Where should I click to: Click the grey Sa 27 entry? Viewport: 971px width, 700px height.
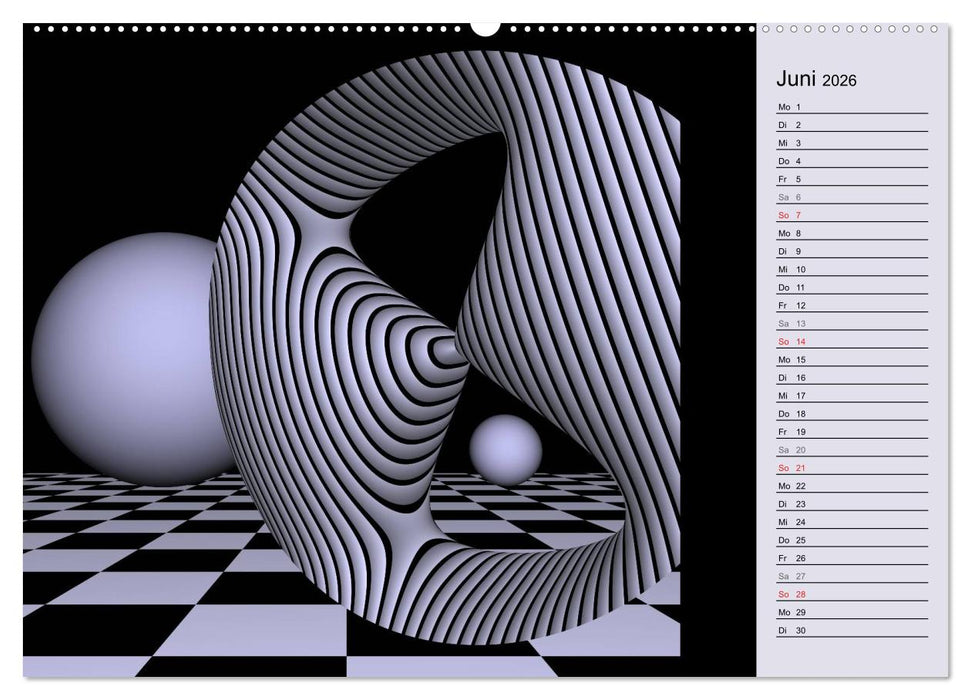792,576
